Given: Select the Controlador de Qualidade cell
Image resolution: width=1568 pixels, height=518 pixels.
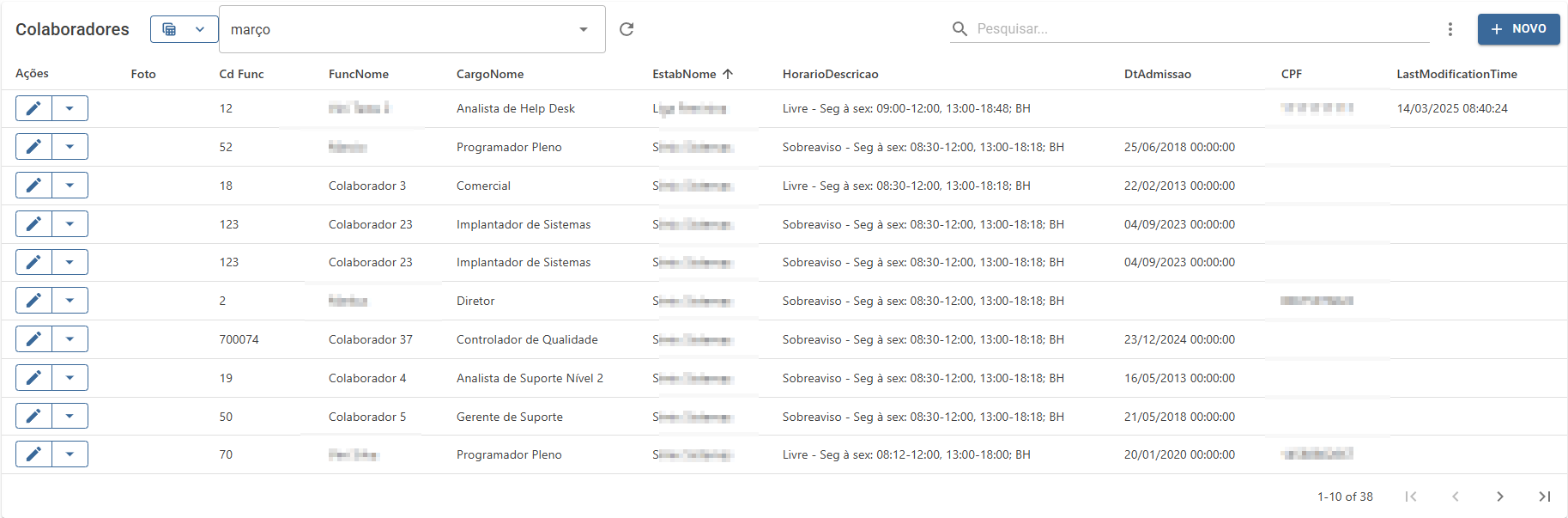Looking at the screenshot, I should [527, 339].
